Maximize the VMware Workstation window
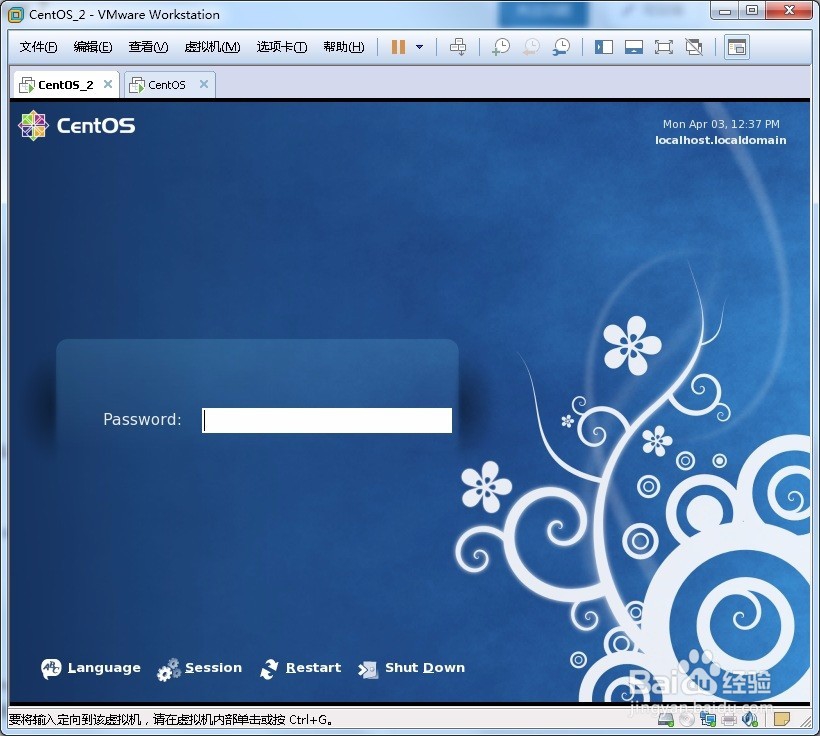The image size is (820, 736). click(x=752, y=12)
